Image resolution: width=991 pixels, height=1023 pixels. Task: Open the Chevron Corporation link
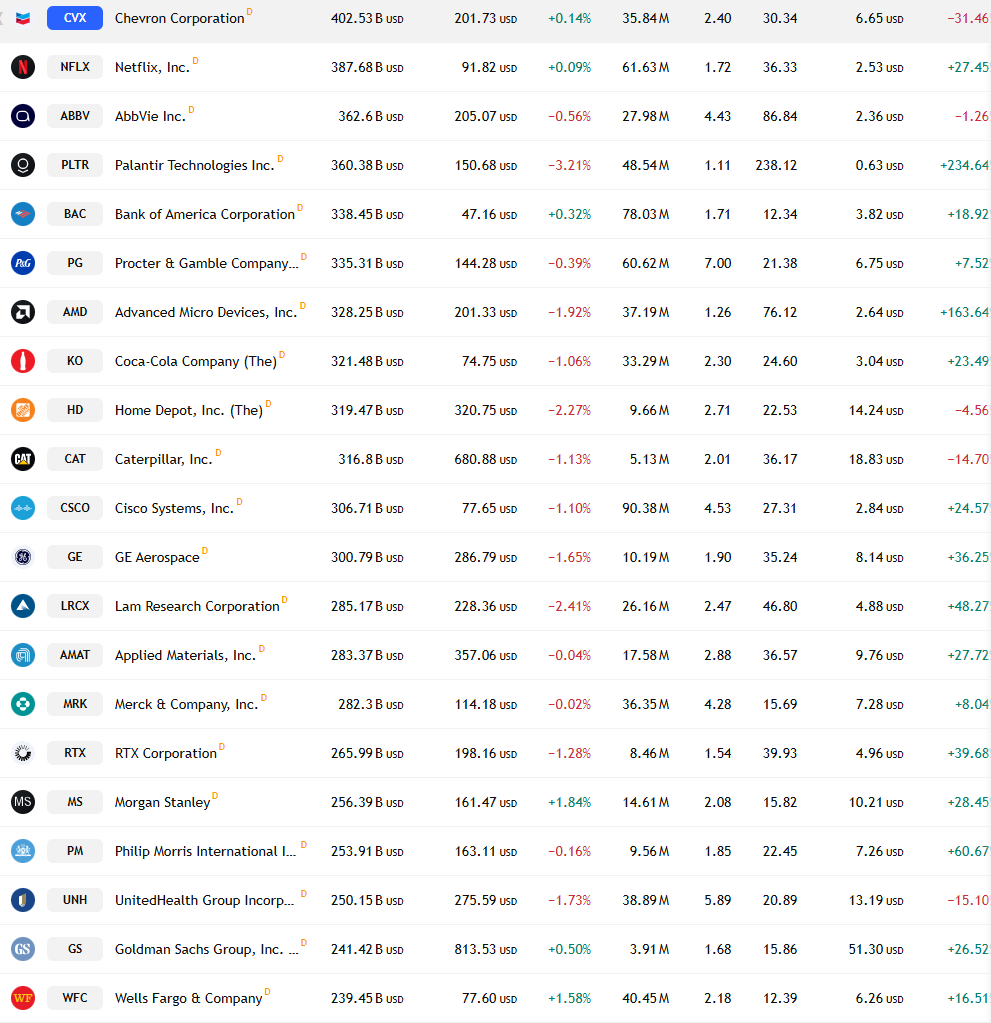179,18
